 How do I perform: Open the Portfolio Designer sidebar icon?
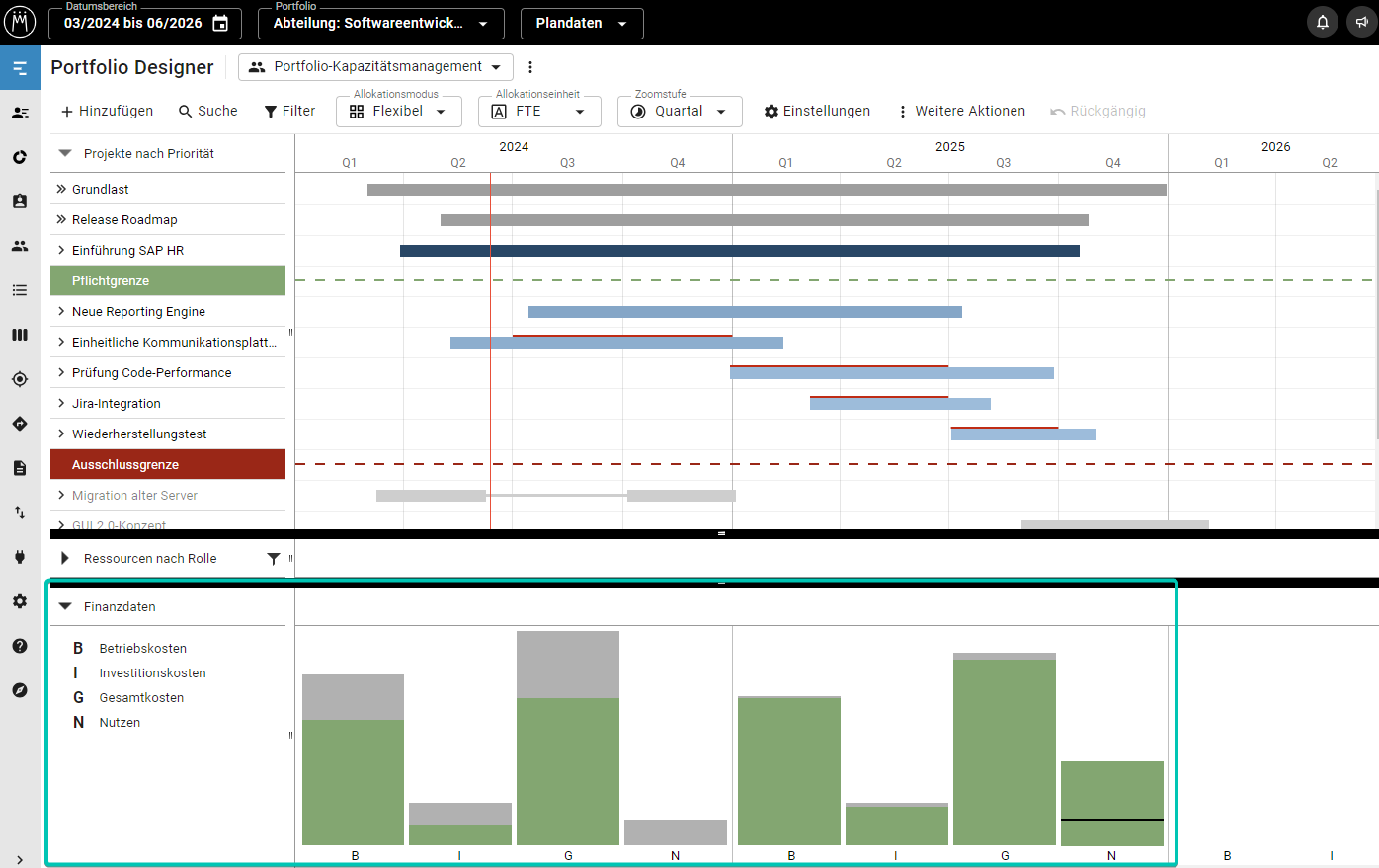(x=20, y=68)
